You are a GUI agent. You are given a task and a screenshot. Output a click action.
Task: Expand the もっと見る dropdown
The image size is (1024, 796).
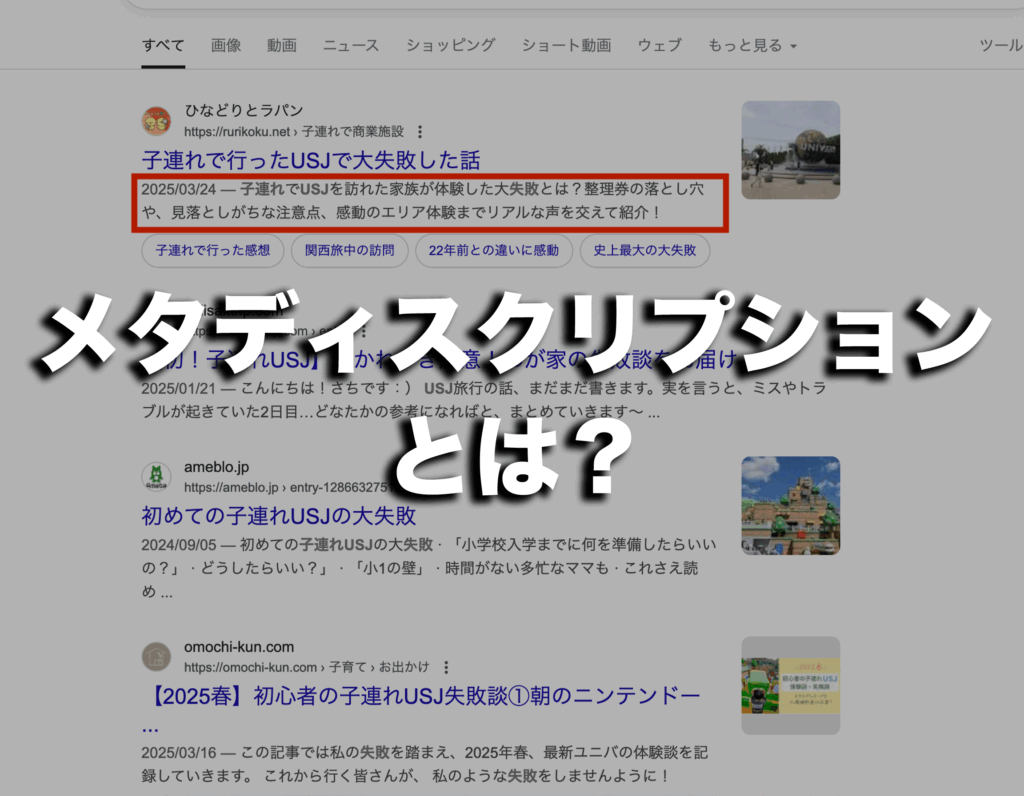click(x=752, y=46)
